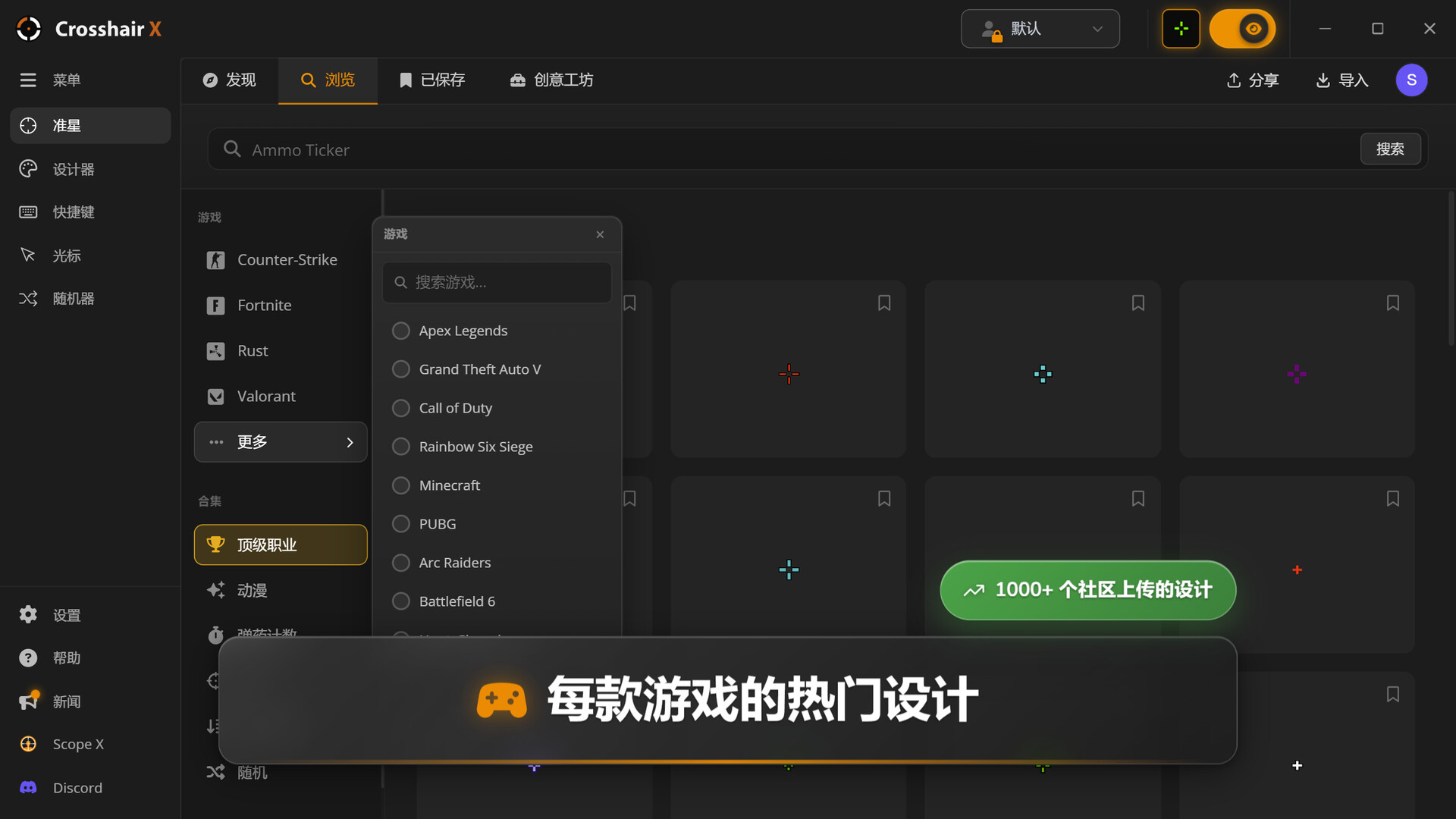Click the 1000+ 个社区上传的设计 badge
This screenshot has width=1456, height=819.
pos(1087,590)
